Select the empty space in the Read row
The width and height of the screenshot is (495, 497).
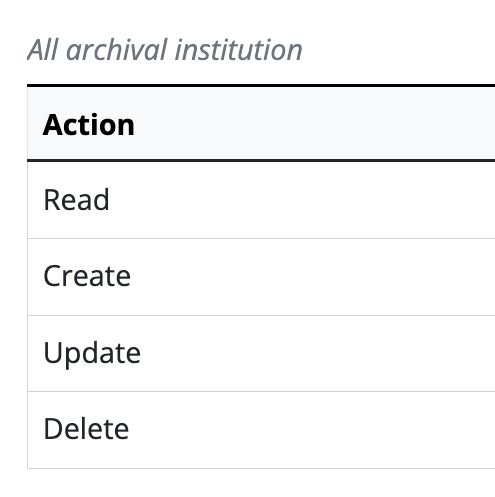[300, 200]
